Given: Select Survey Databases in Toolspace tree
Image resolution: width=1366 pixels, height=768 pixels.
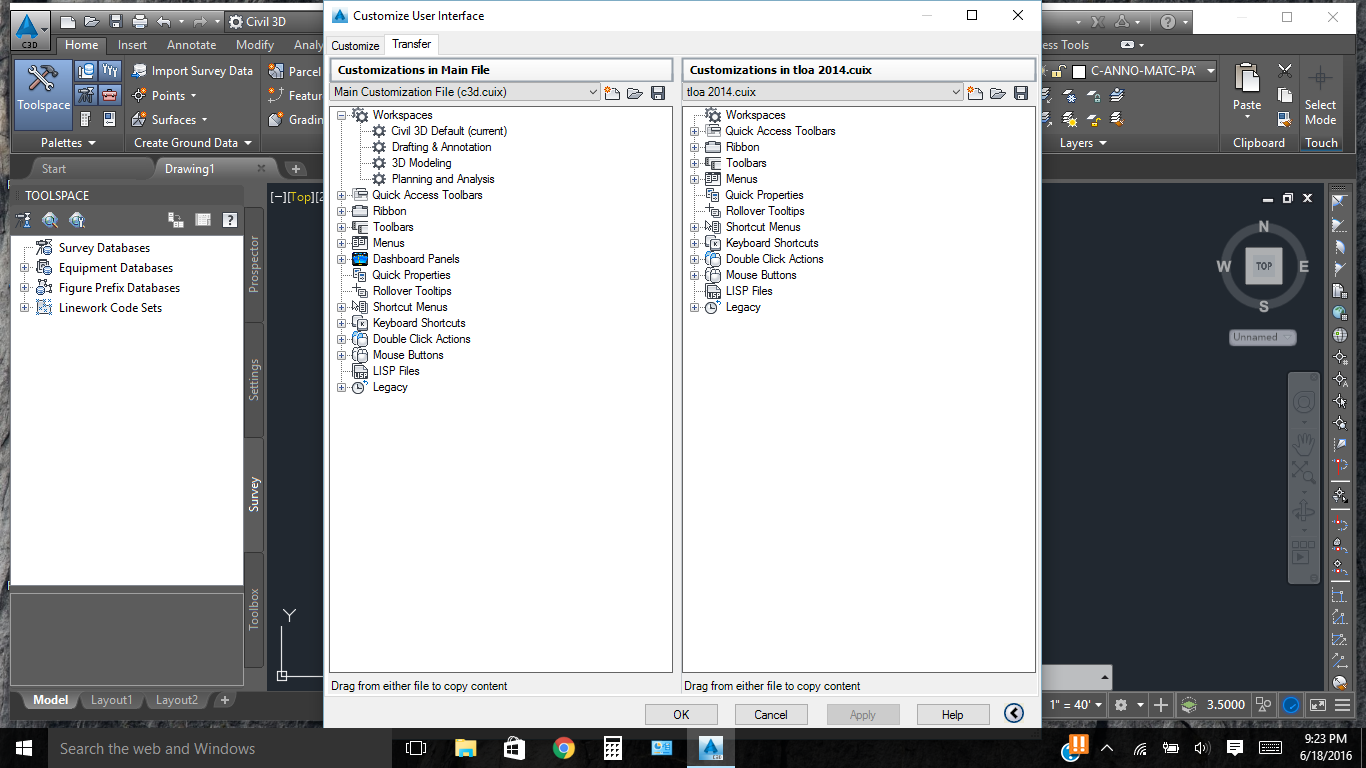Looking at the screenshot, I should 104,248.
